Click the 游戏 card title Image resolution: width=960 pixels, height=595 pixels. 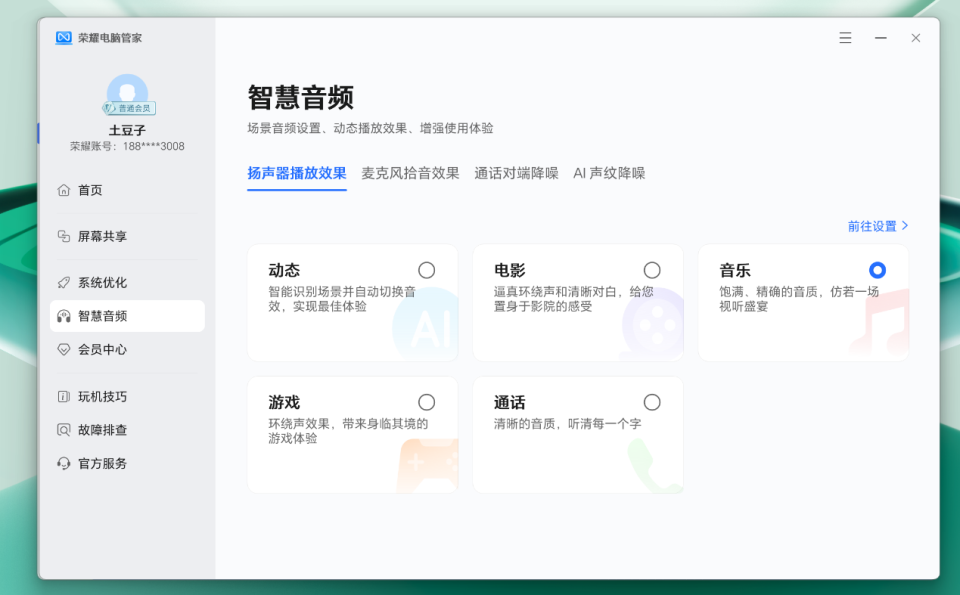[x=284, y=402]
